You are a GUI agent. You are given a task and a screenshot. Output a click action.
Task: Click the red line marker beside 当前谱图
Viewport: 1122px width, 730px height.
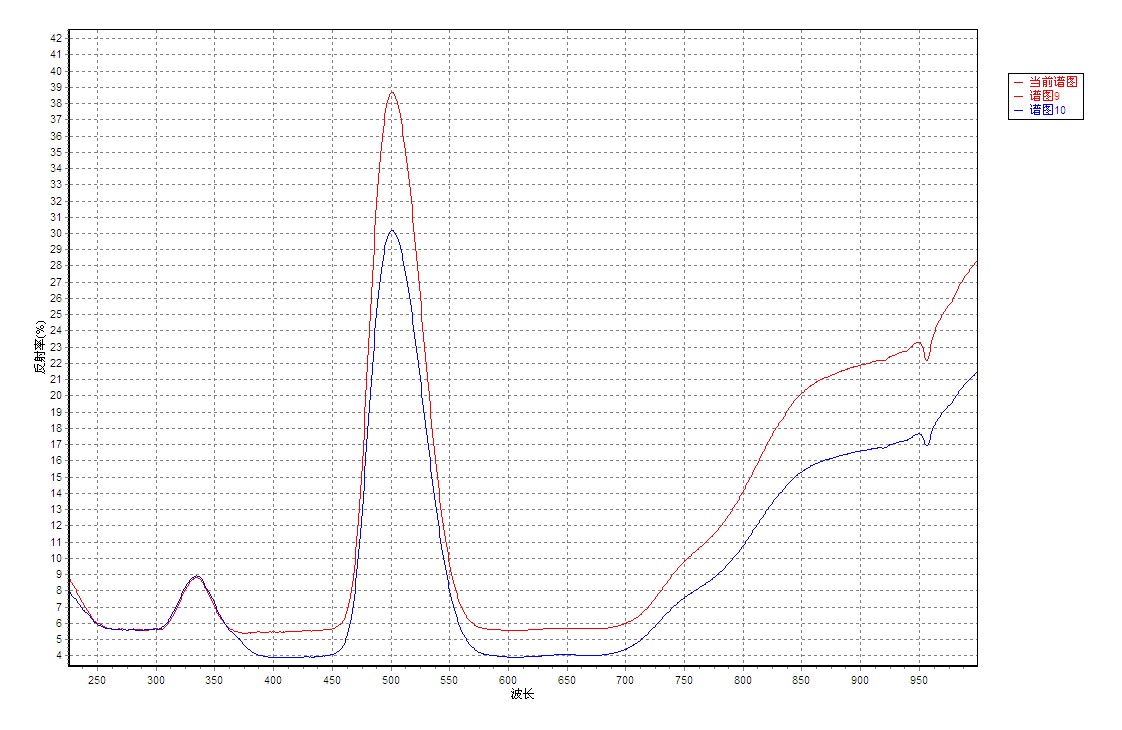[x=1018, y=82]
